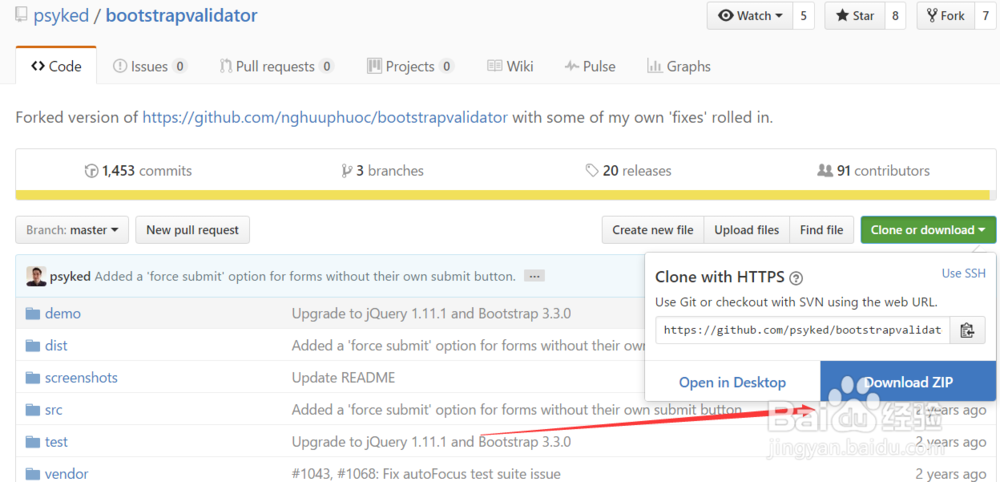The width and height of the screenshot is (1000, 482).
Task: Open the Branch: master dropdown
Action: click(72, 230)
